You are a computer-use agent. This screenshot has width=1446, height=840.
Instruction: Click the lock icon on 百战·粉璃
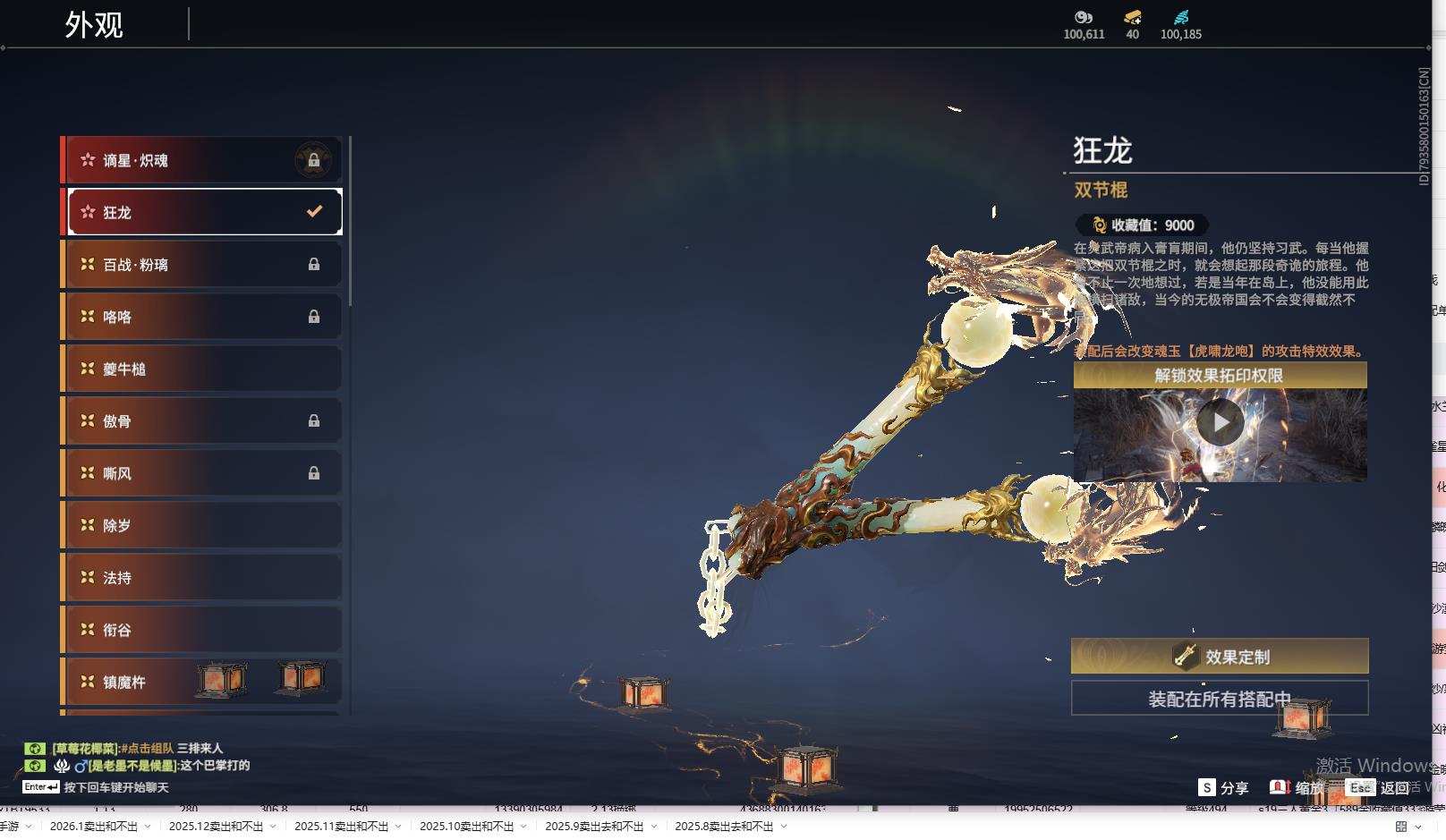(x=314, y=264)
